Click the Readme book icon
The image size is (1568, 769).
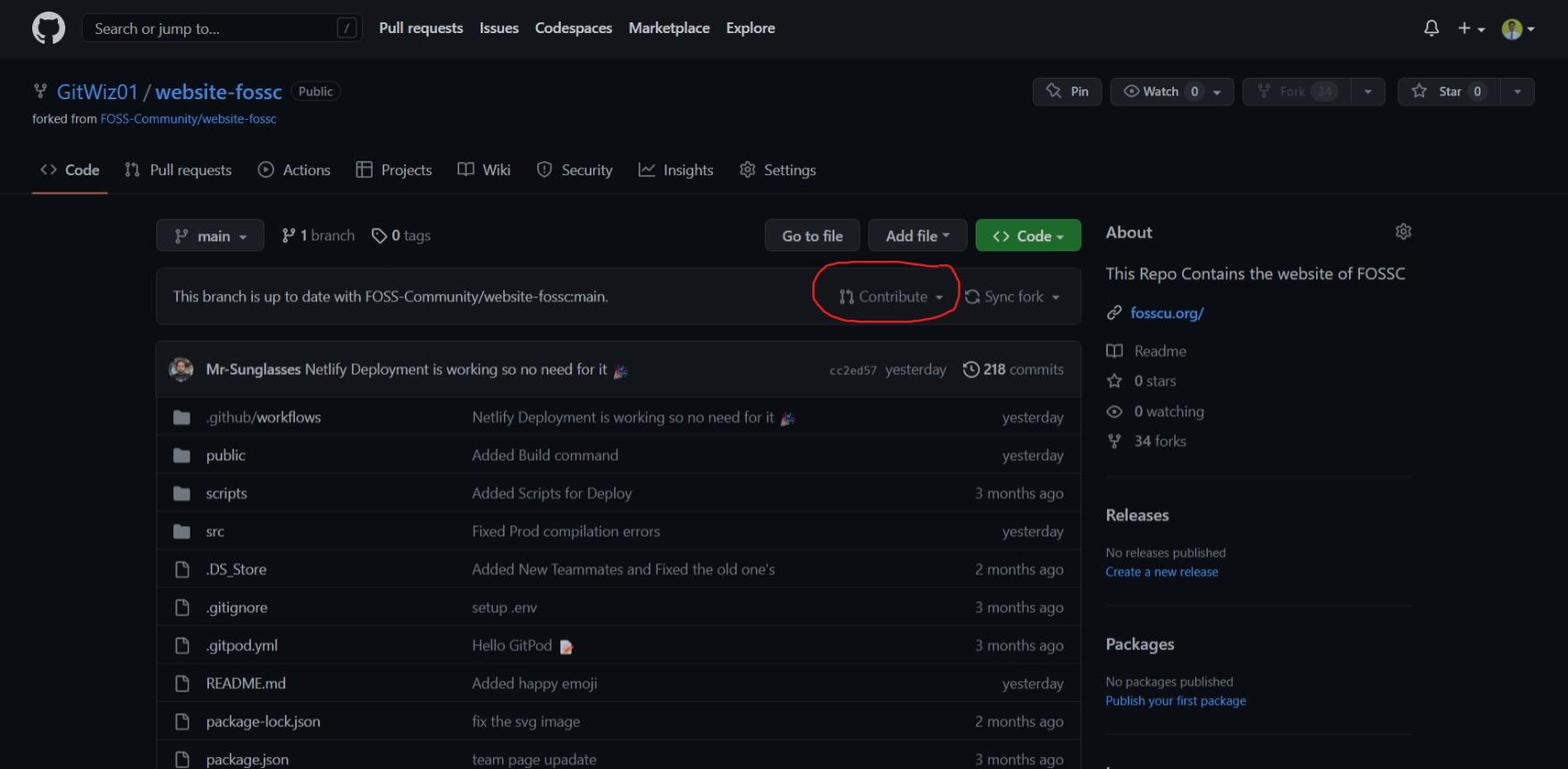[1114, 351]
